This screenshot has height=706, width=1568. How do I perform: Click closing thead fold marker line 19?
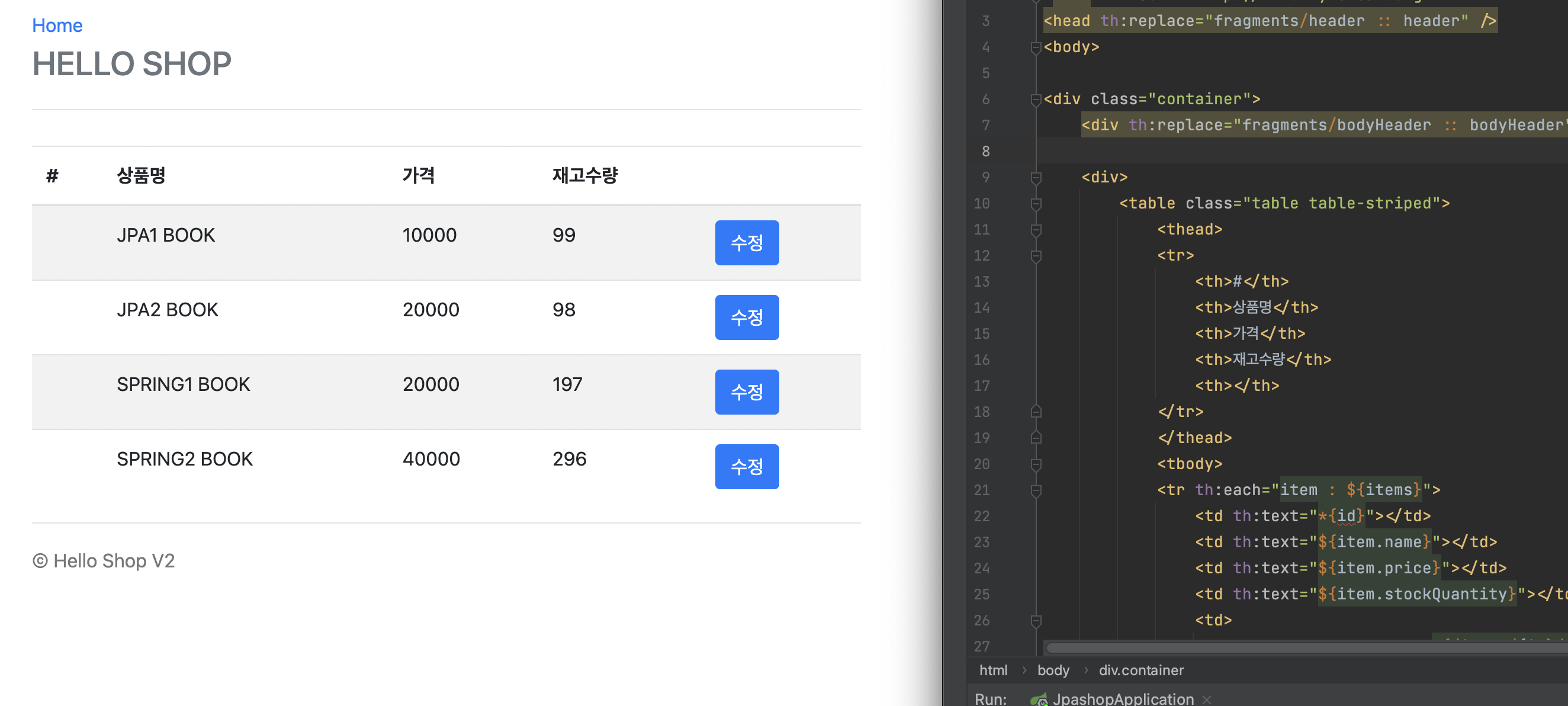coord(1036,438)
